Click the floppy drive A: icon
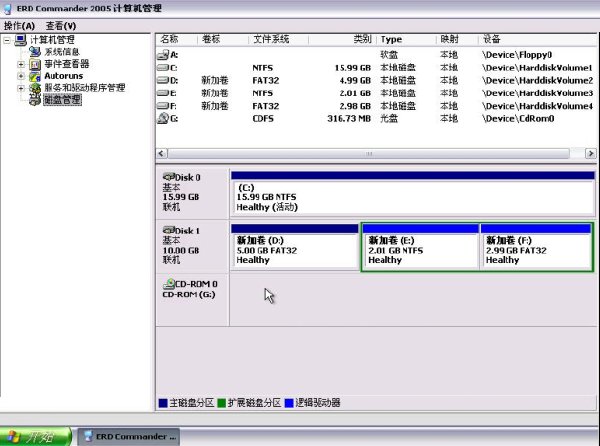600x446 pixels. tap(163, 55)
